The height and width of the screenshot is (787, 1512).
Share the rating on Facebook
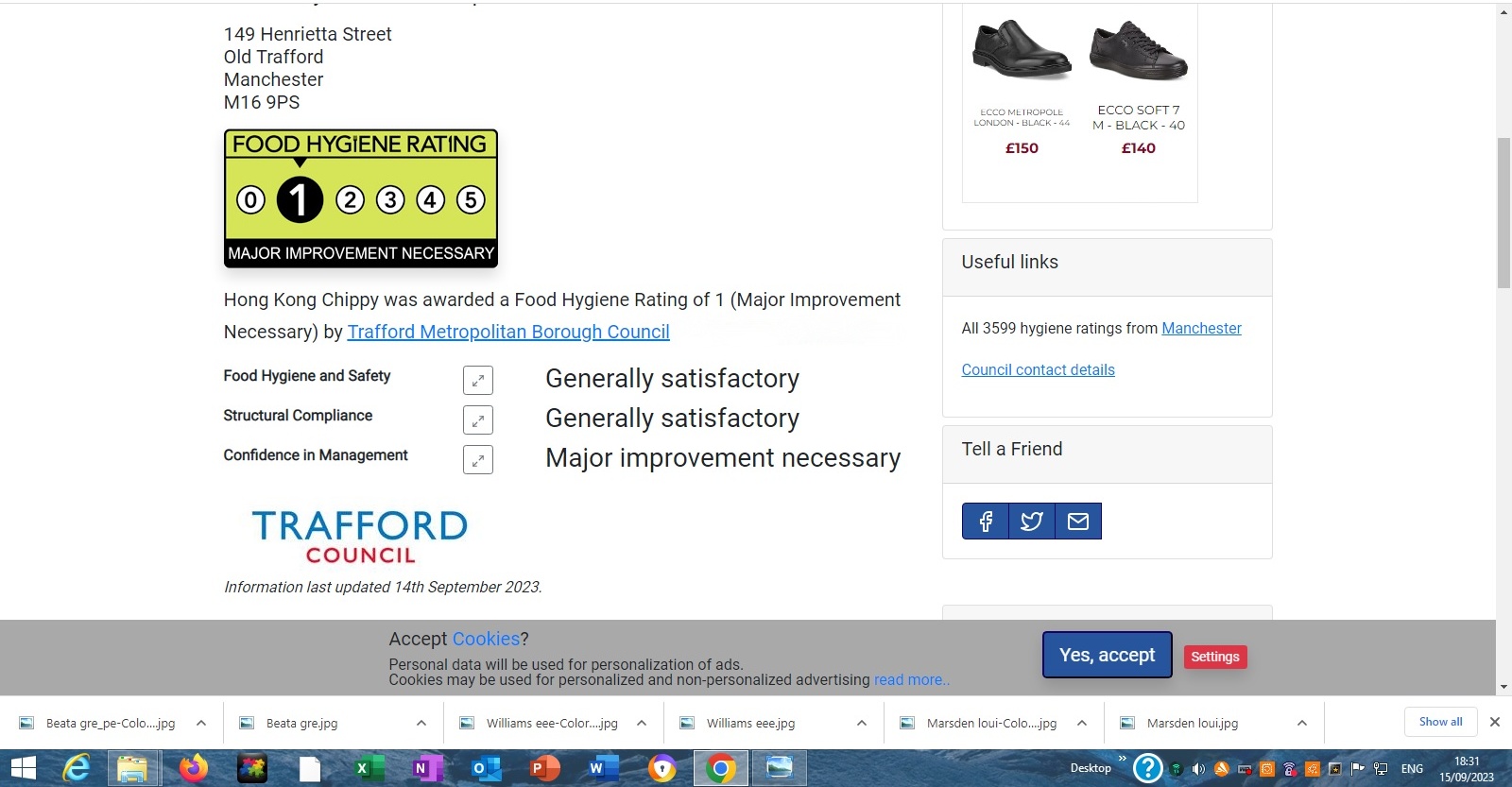click(x=986, y=521)
